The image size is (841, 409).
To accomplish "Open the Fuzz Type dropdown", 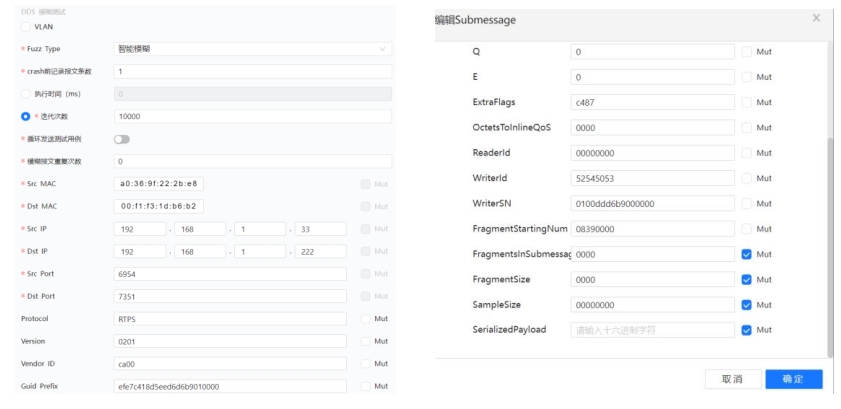I will click(252, 49).
